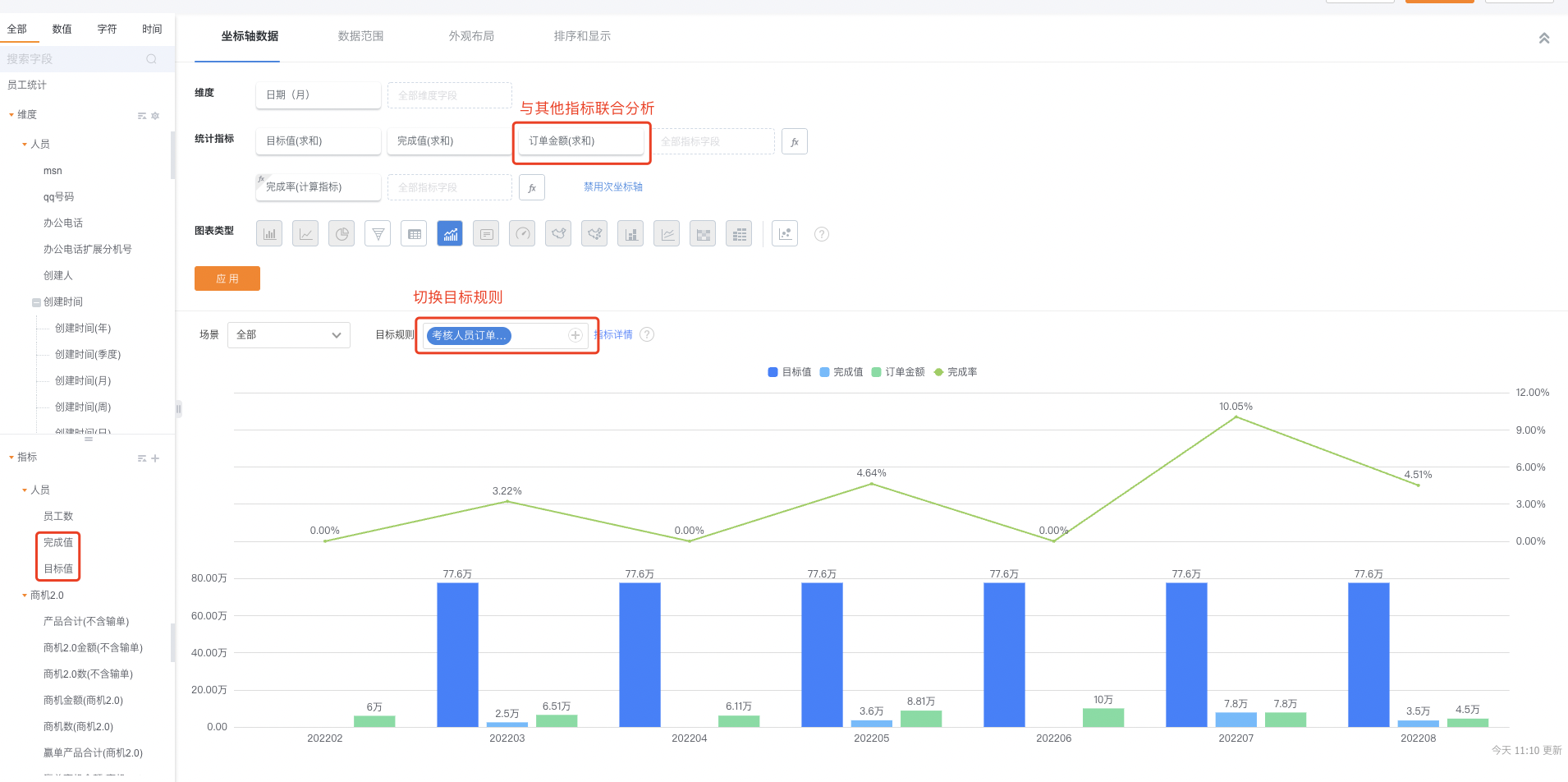Click the plus icon in 目标规则 selector
1568x782 pixels.
[x=575, y=335]
